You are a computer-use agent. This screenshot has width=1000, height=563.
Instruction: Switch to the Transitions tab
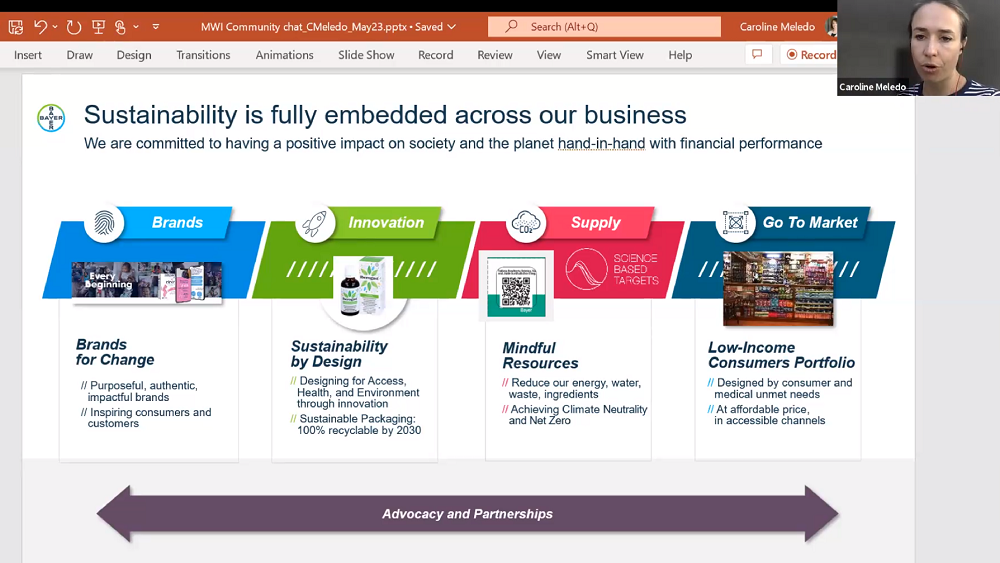click(203, 55)
